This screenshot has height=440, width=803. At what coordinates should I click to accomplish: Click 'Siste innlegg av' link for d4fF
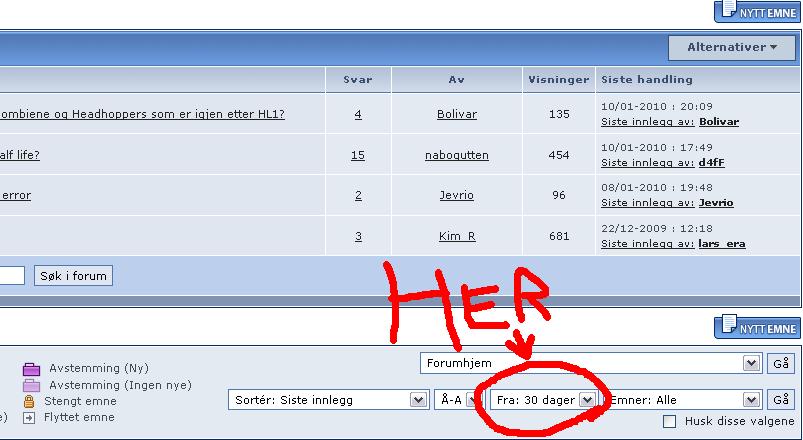[x=648, y=162]
